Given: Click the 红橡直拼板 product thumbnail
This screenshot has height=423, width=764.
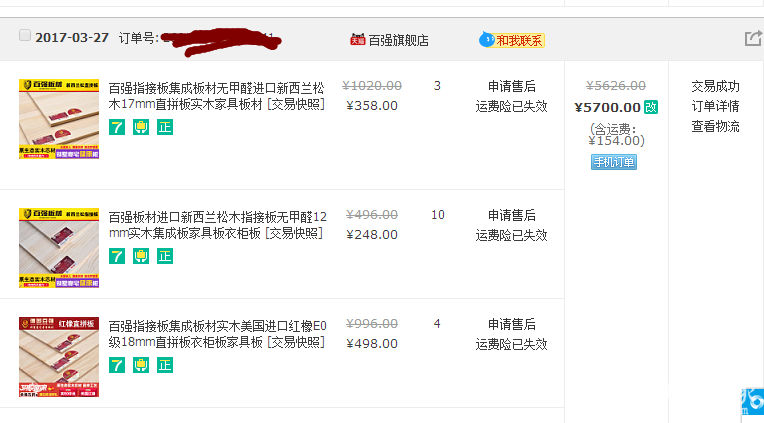Looking at the screenshot, I should [59, 357].
